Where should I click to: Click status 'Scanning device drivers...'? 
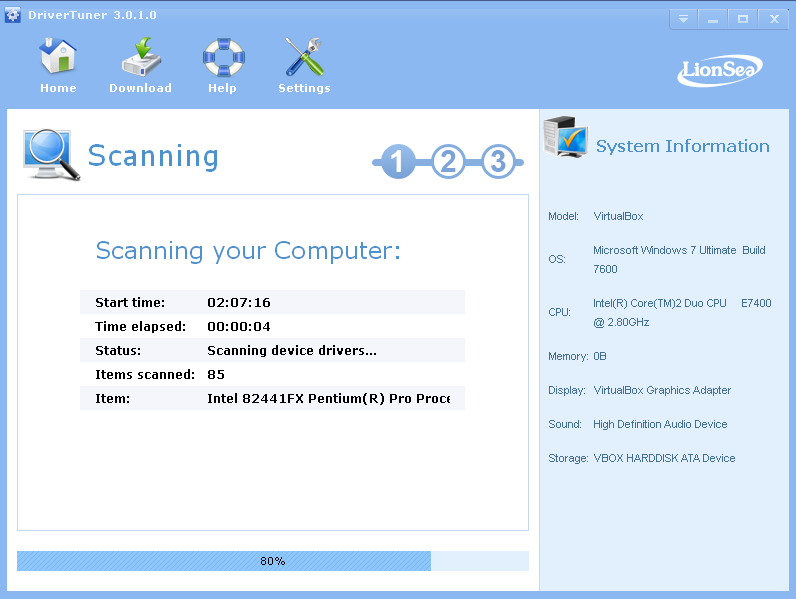click(292, 350)
